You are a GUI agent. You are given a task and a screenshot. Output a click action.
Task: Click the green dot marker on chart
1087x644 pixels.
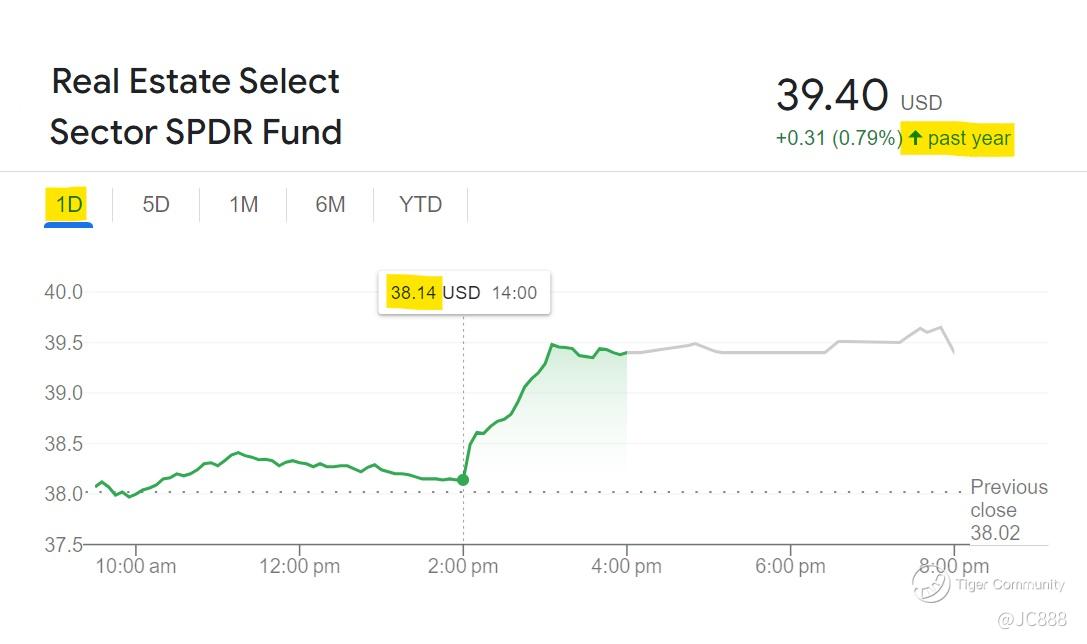click(463, 480)
